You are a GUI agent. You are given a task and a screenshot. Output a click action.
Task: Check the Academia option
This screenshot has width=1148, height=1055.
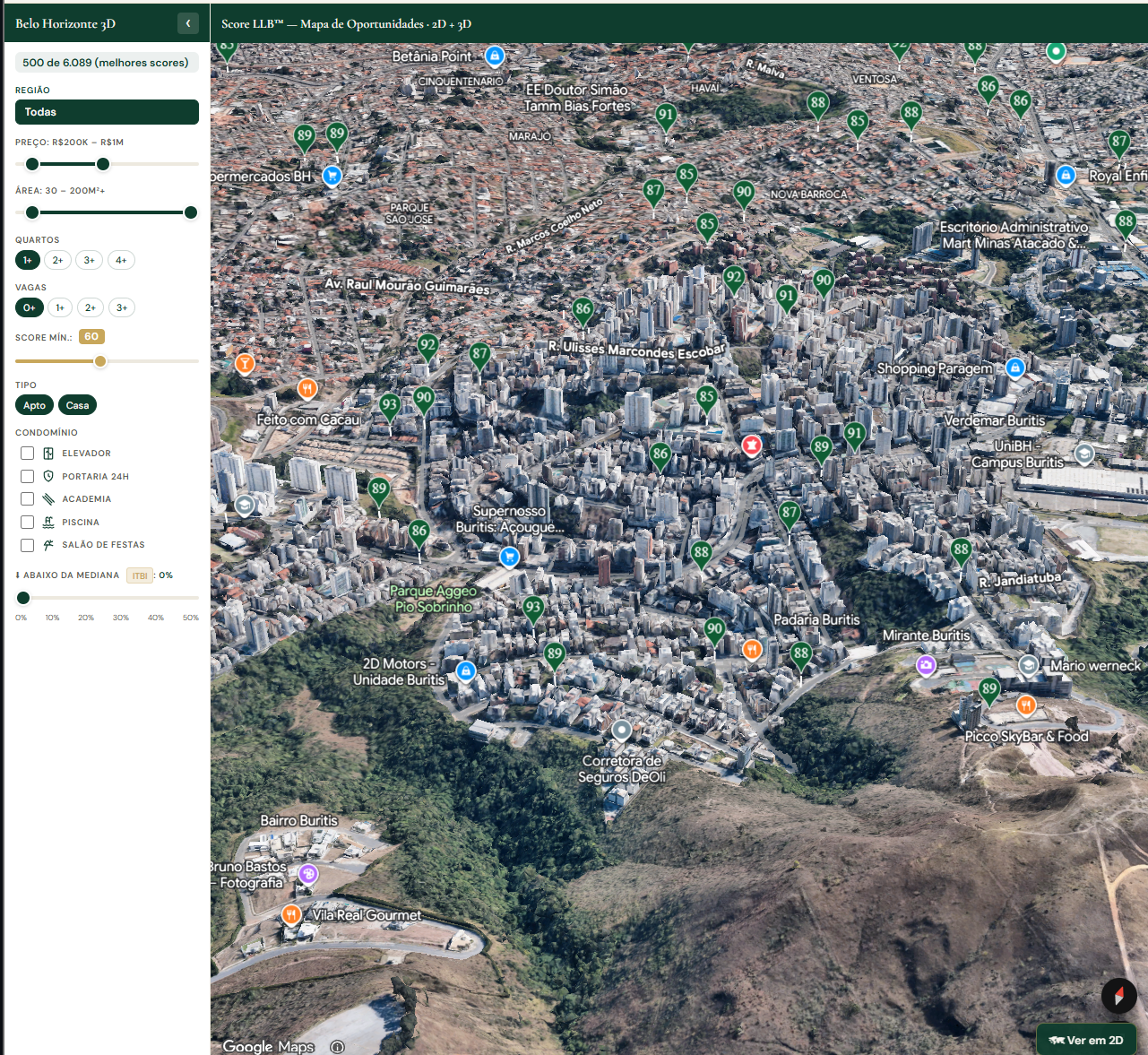[28, 499]
